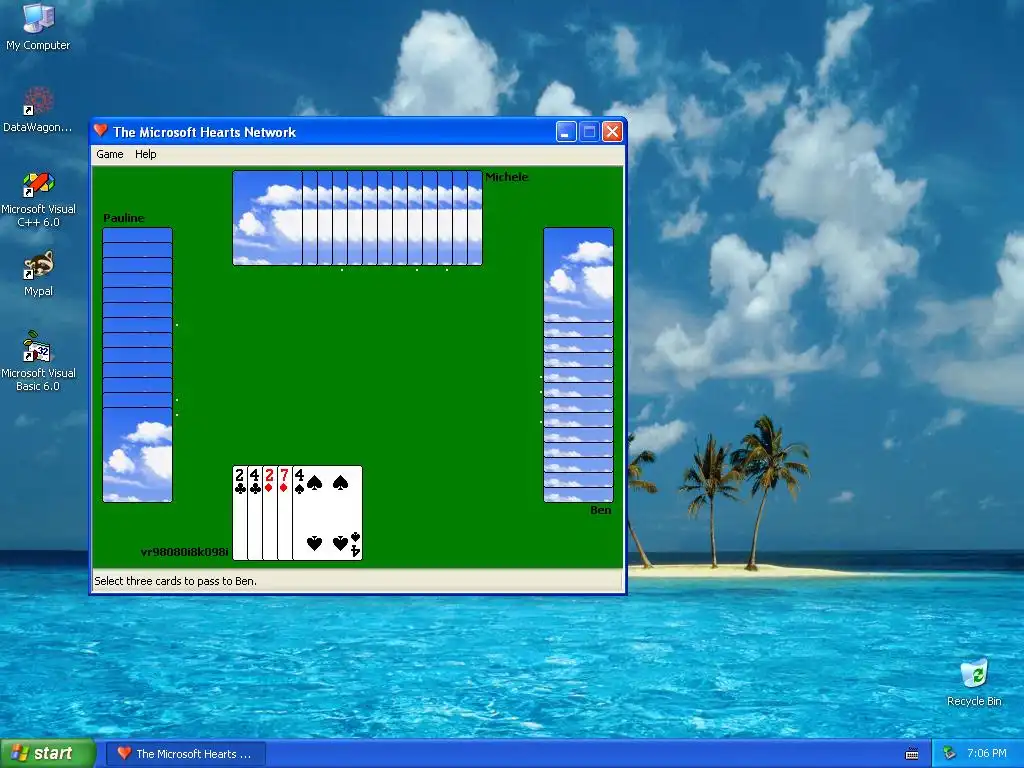Close the Hearts Network window
The height and width of the screenshot is (768, 1024).
click(612, 132)
